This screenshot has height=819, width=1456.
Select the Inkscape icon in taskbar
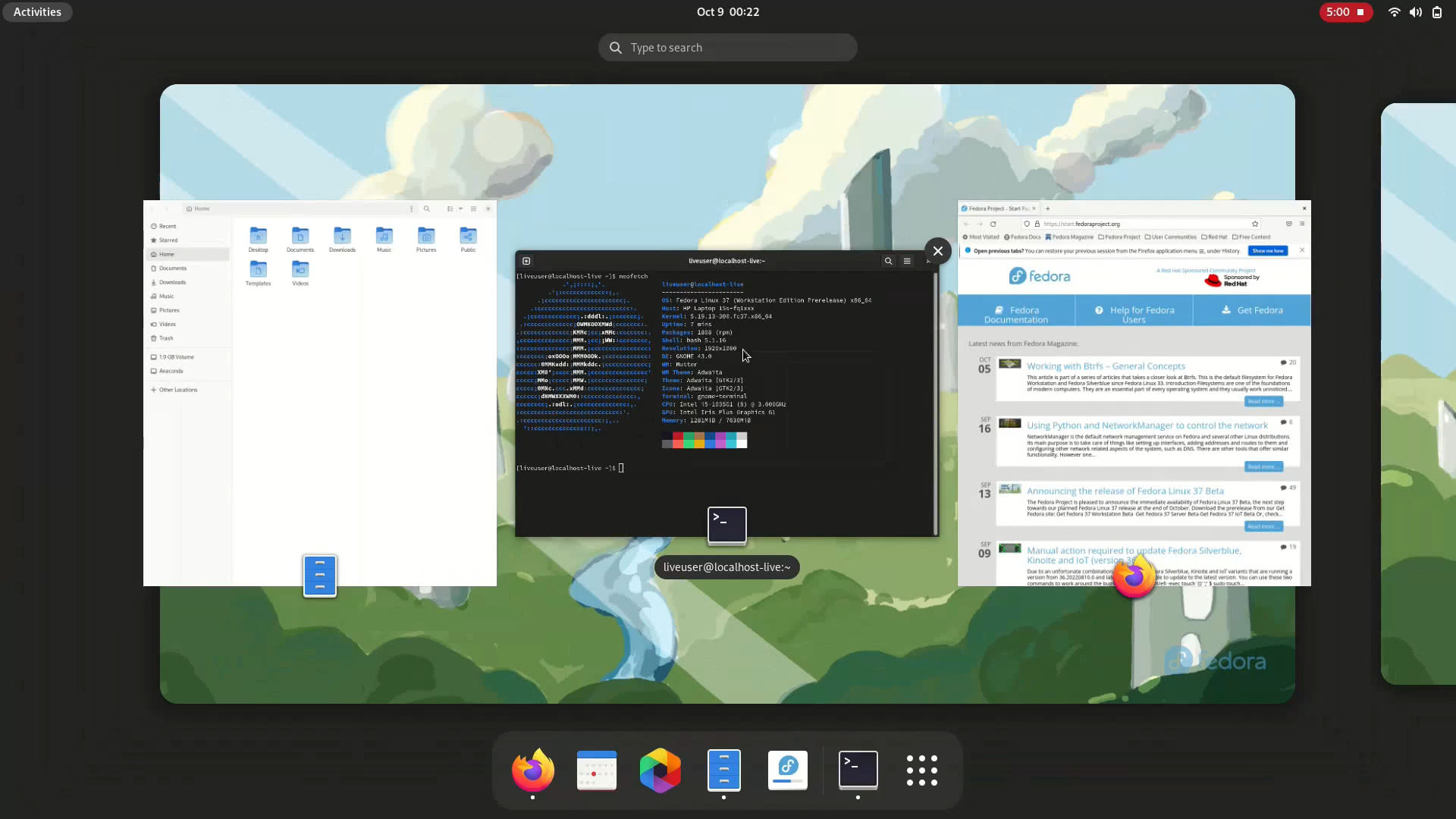[x=660, y=770]
